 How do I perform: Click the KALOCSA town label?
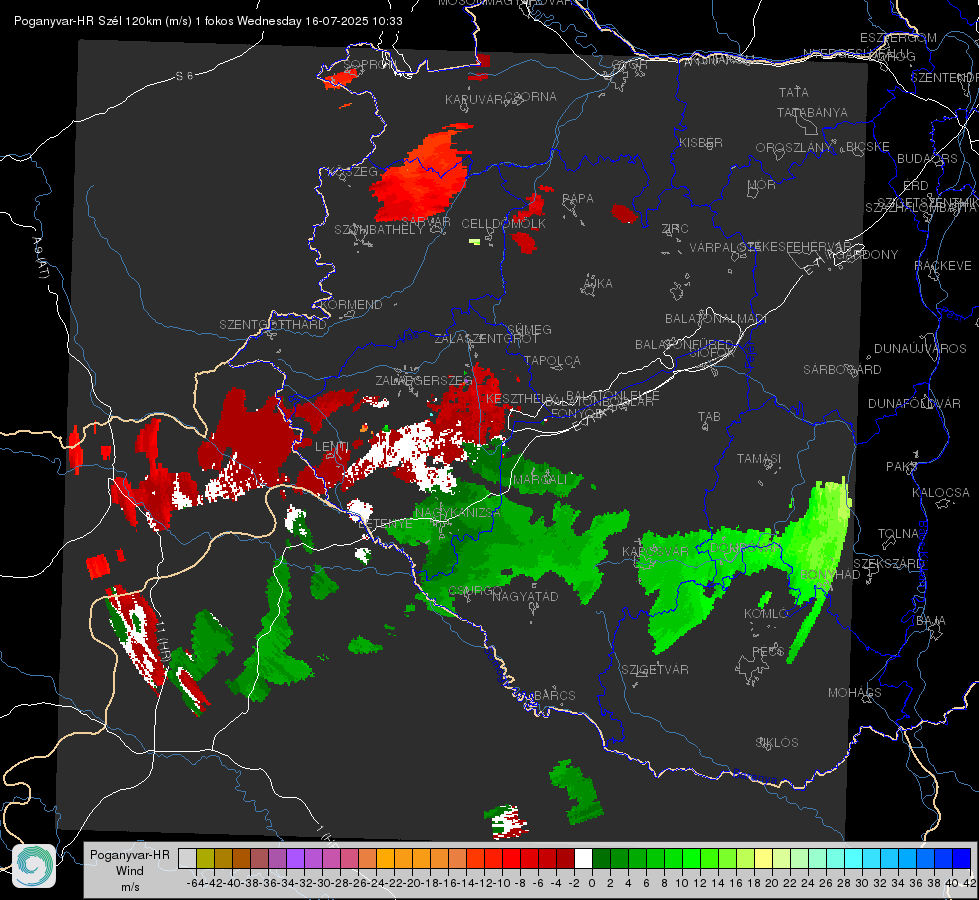[940, 492]
